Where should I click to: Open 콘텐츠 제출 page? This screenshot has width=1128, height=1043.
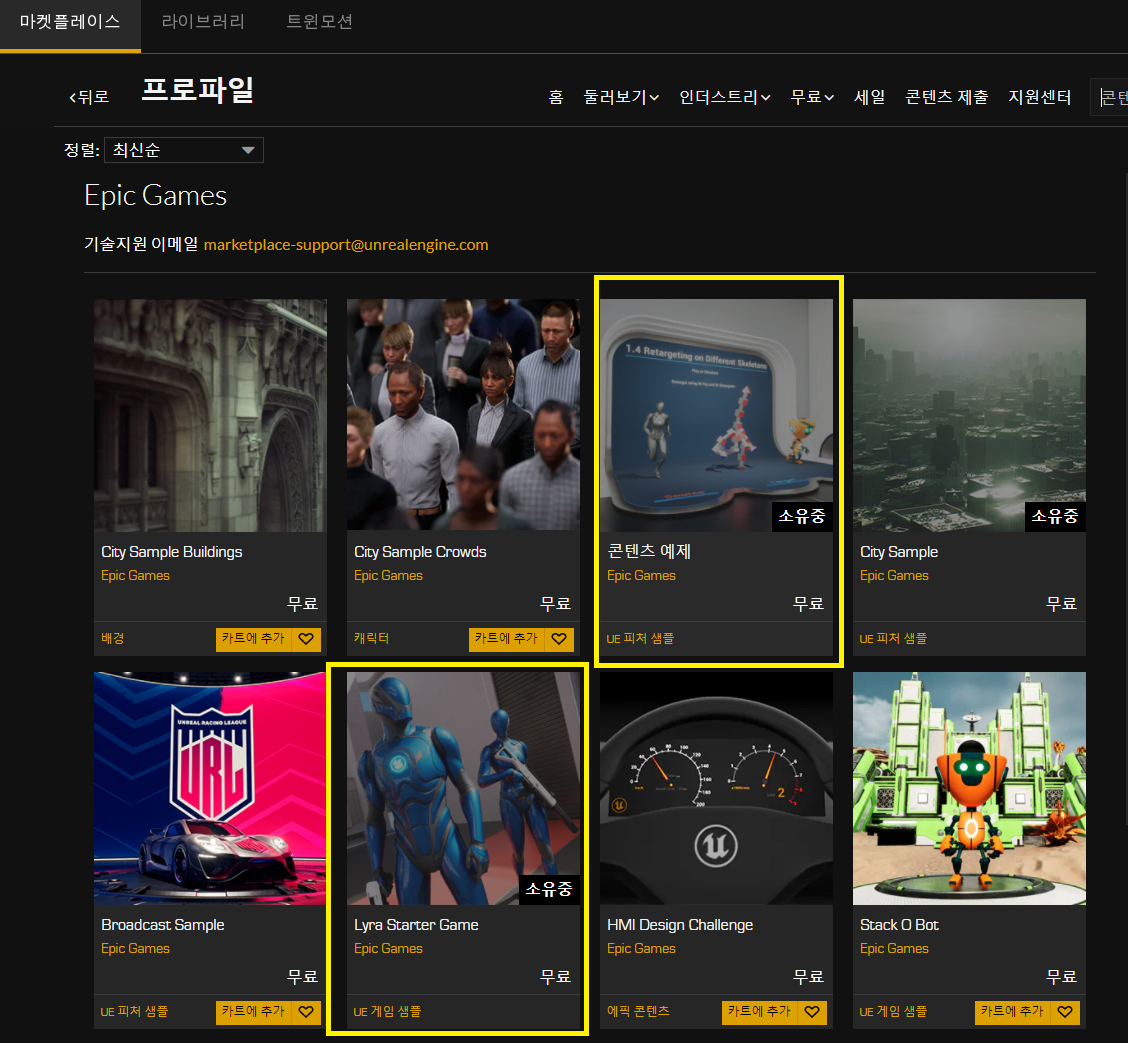tap(946, 97)
